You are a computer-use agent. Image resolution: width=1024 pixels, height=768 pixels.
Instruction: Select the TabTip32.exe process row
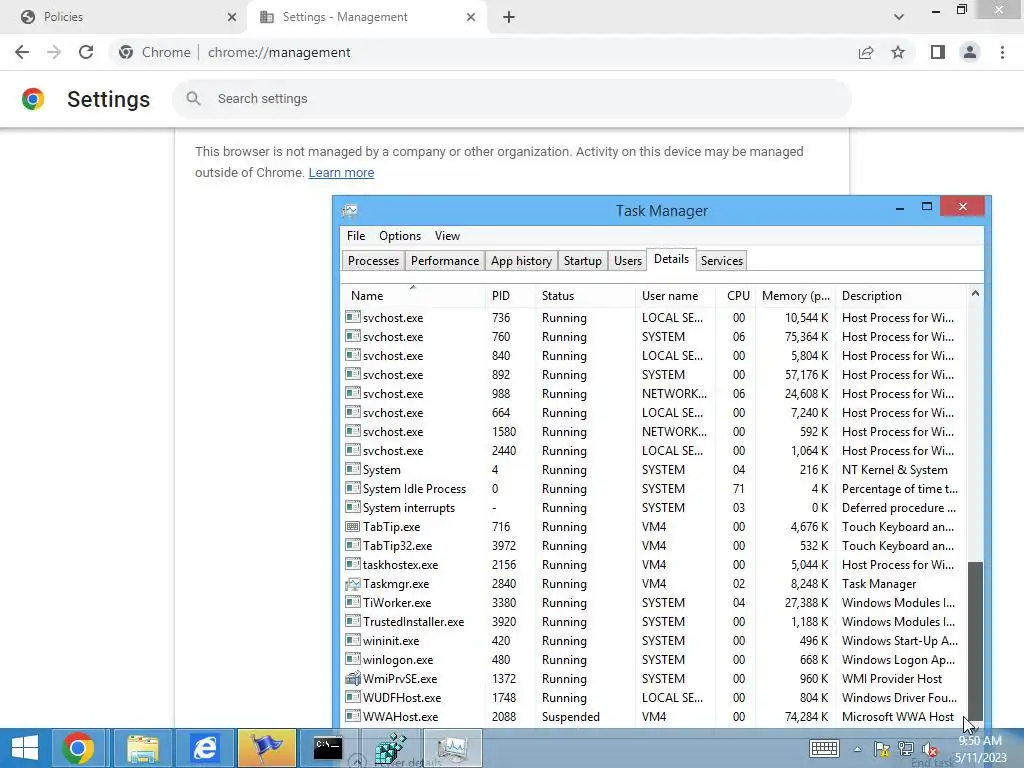[654, 545]
